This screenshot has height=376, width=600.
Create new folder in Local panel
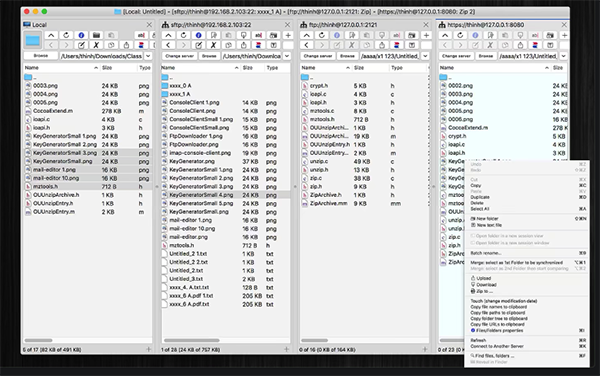(96, 35)
